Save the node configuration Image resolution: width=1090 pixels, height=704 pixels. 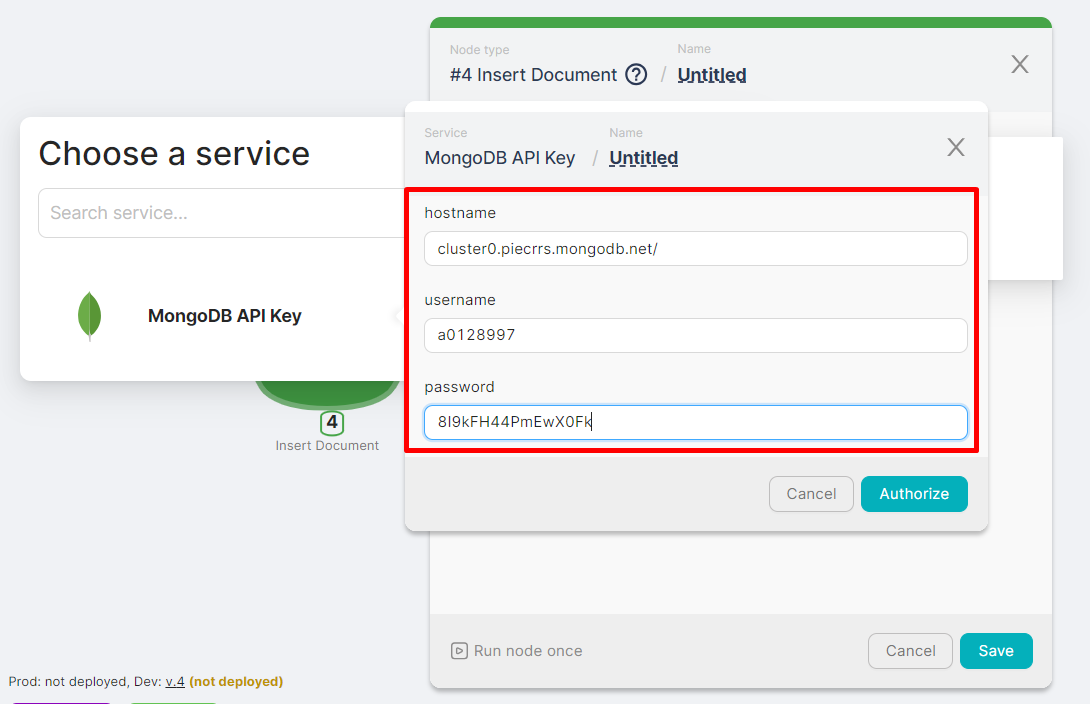click(995, 651)
